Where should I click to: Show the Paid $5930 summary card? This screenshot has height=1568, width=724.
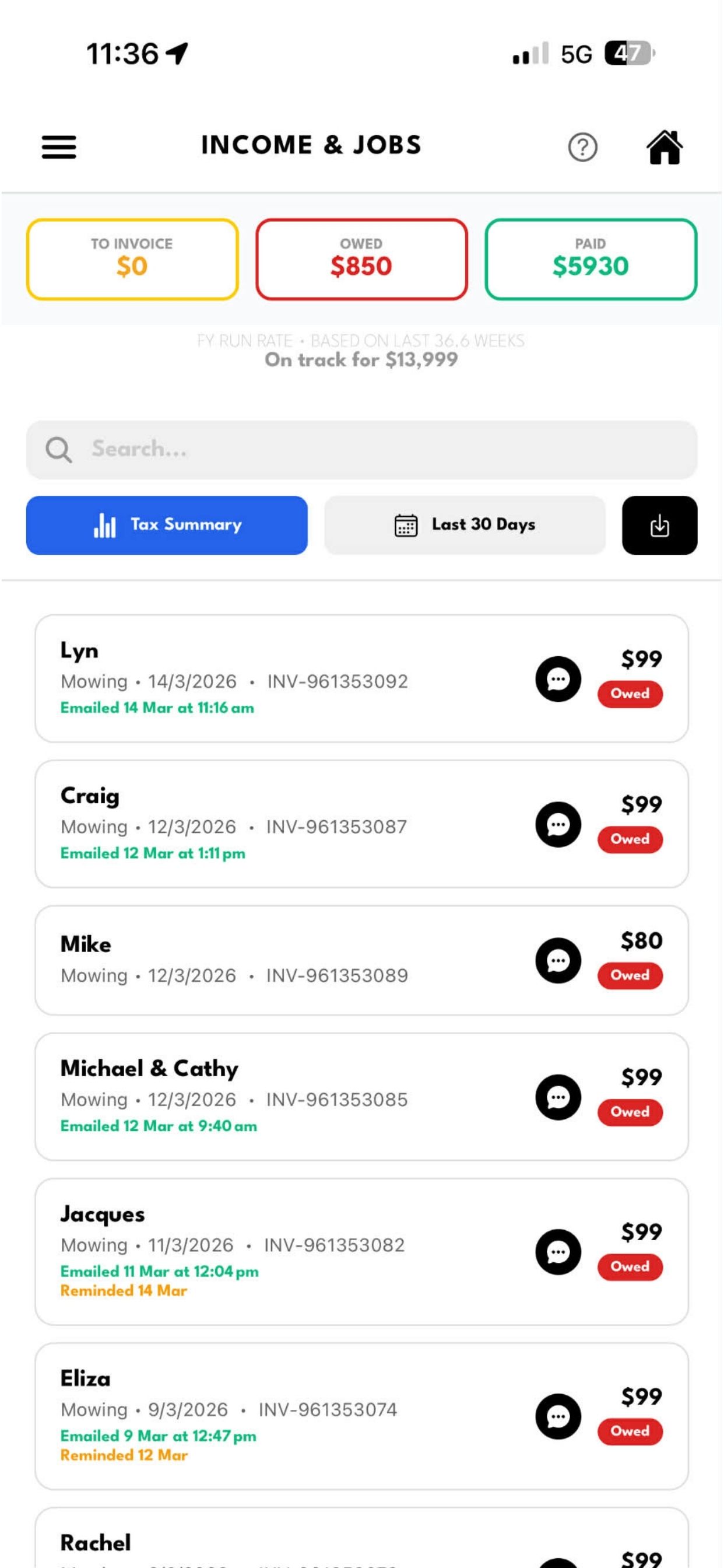(590, 260)
